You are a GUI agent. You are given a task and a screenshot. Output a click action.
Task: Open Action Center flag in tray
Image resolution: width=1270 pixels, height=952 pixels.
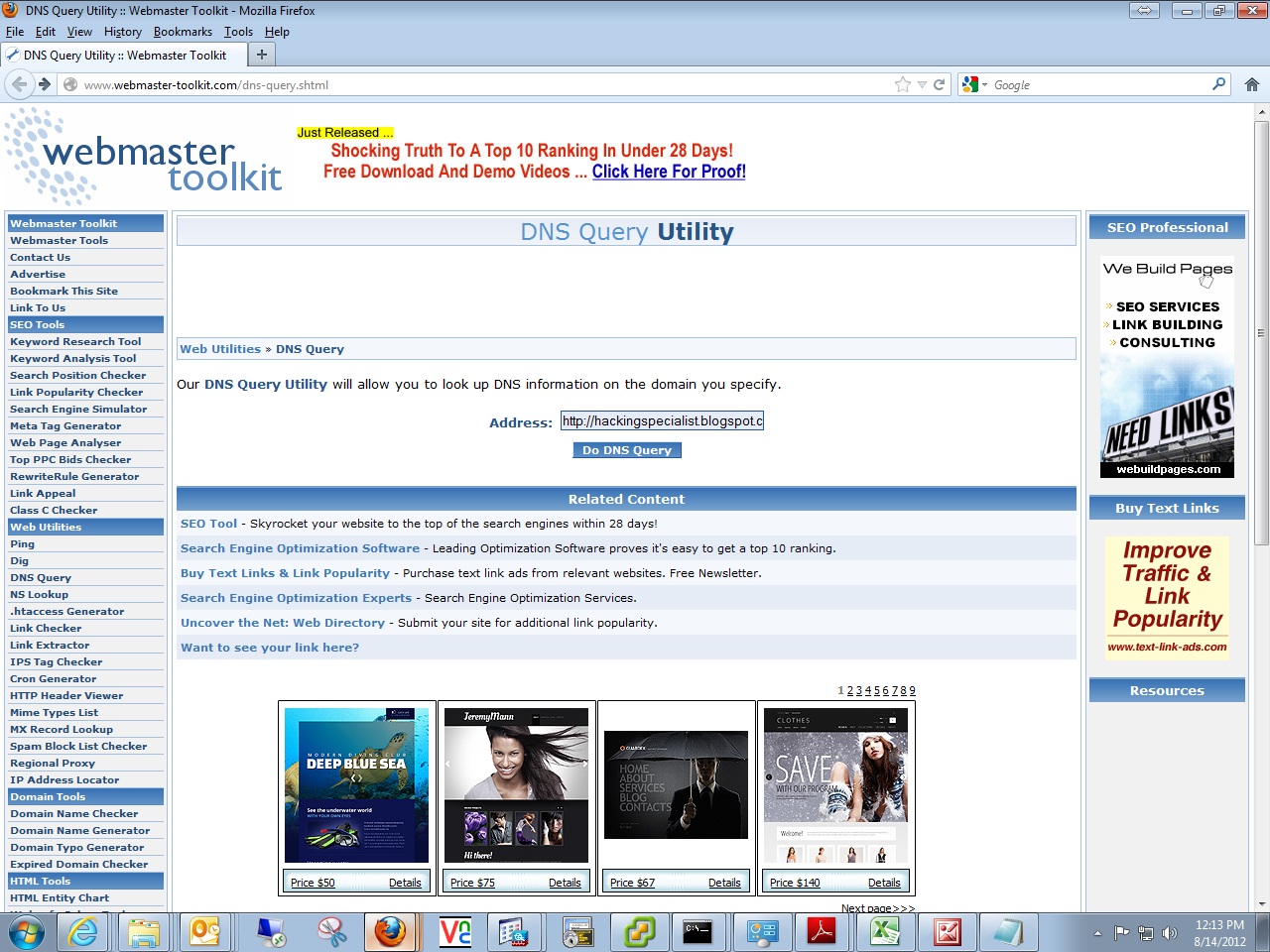(1122, 933)
